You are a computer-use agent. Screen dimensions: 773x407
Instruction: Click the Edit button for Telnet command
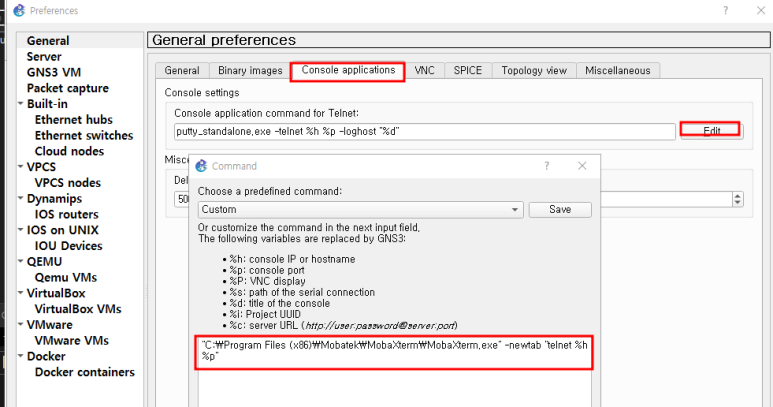(710, 131)
